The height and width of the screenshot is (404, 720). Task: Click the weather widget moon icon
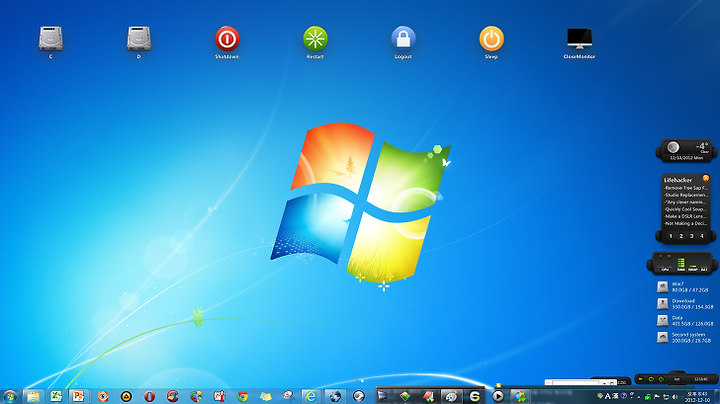673,147
